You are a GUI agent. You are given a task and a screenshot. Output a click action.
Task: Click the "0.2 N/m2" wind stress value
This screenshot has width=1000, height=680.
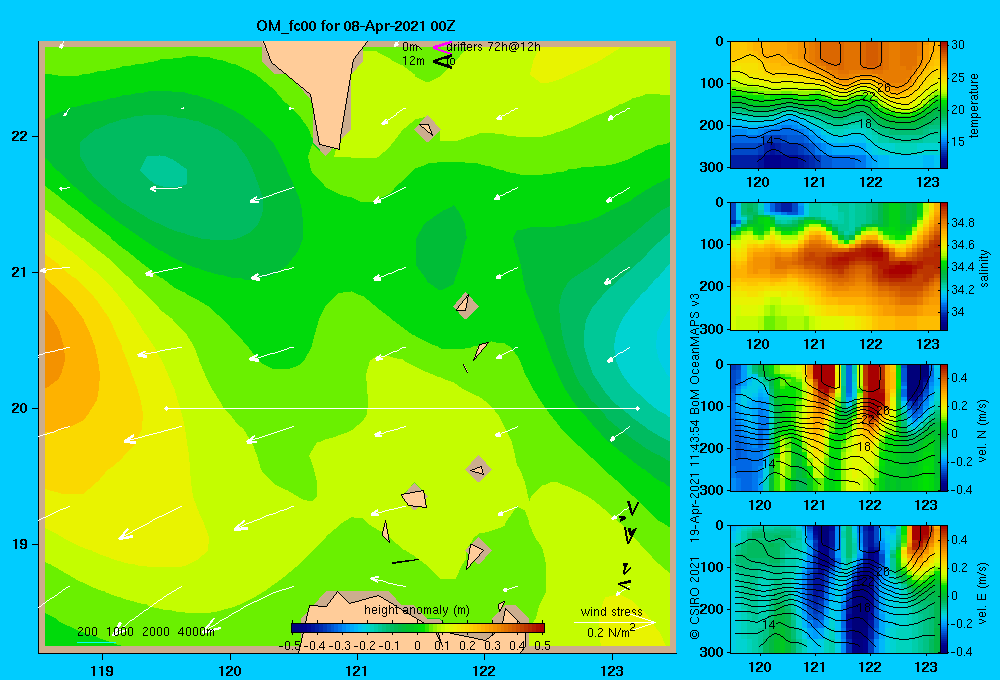(610, 632)
